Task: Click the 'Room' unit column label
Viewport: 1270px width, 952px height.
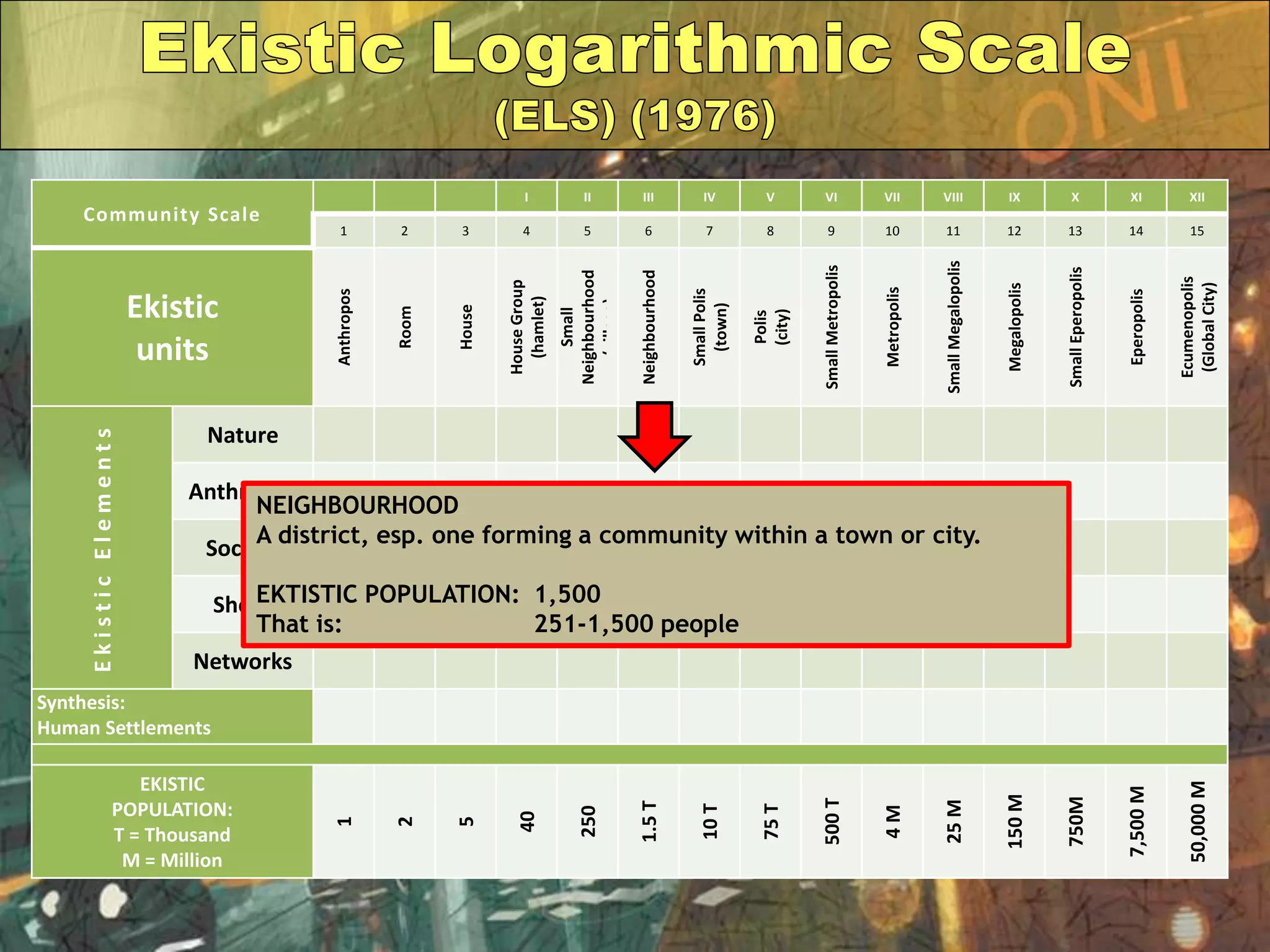Action: (x=405, y=327)
